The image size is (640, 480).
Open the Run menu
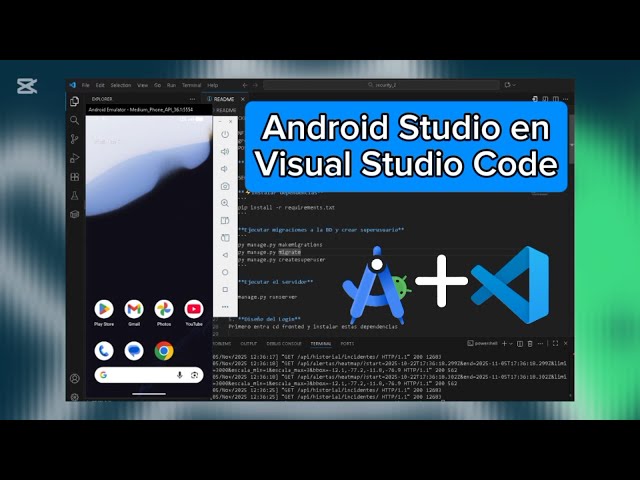pos(171,85)
